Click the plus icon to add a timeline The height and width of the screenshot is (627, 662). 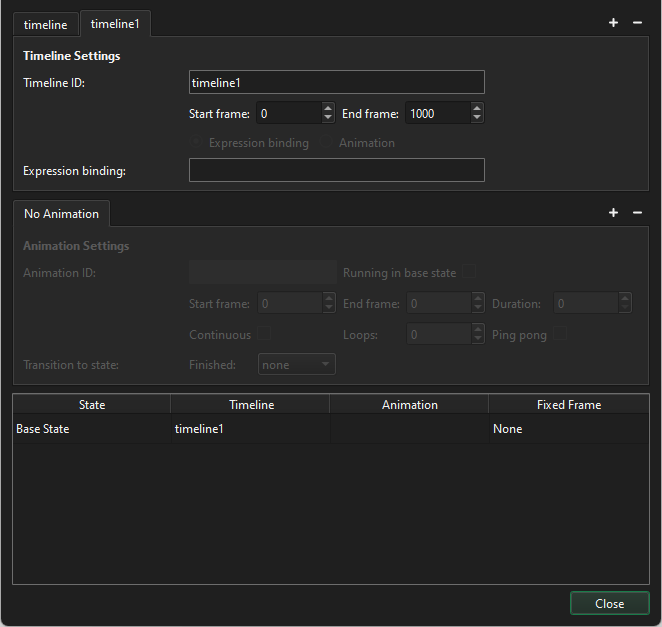click(x=613, y=23)
